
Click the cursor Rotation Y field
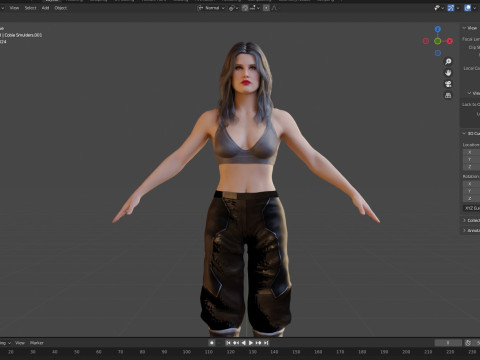click(471, 191)
